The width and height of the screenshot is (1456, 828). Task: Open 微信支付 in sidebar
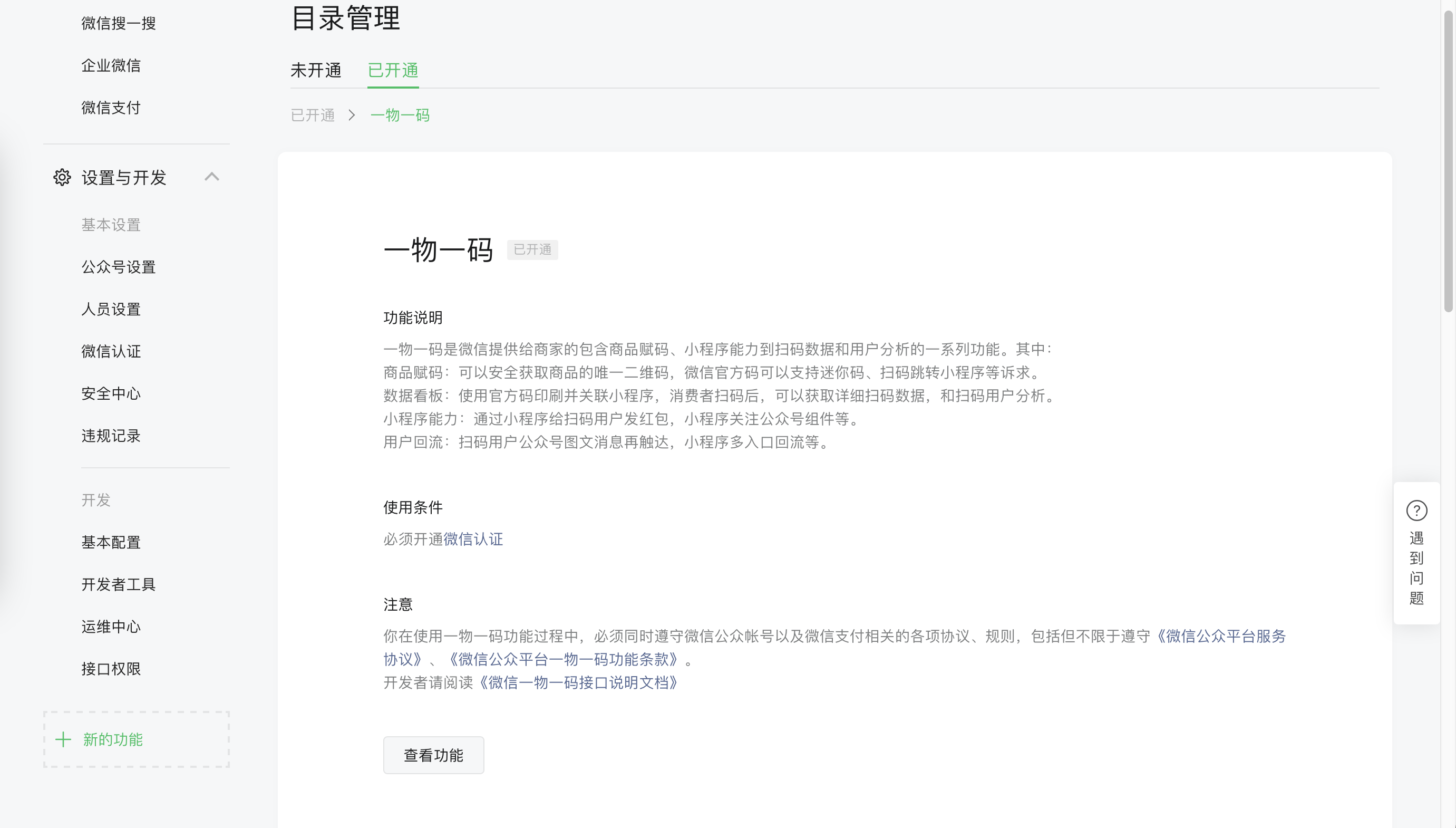tap(111, 108)
